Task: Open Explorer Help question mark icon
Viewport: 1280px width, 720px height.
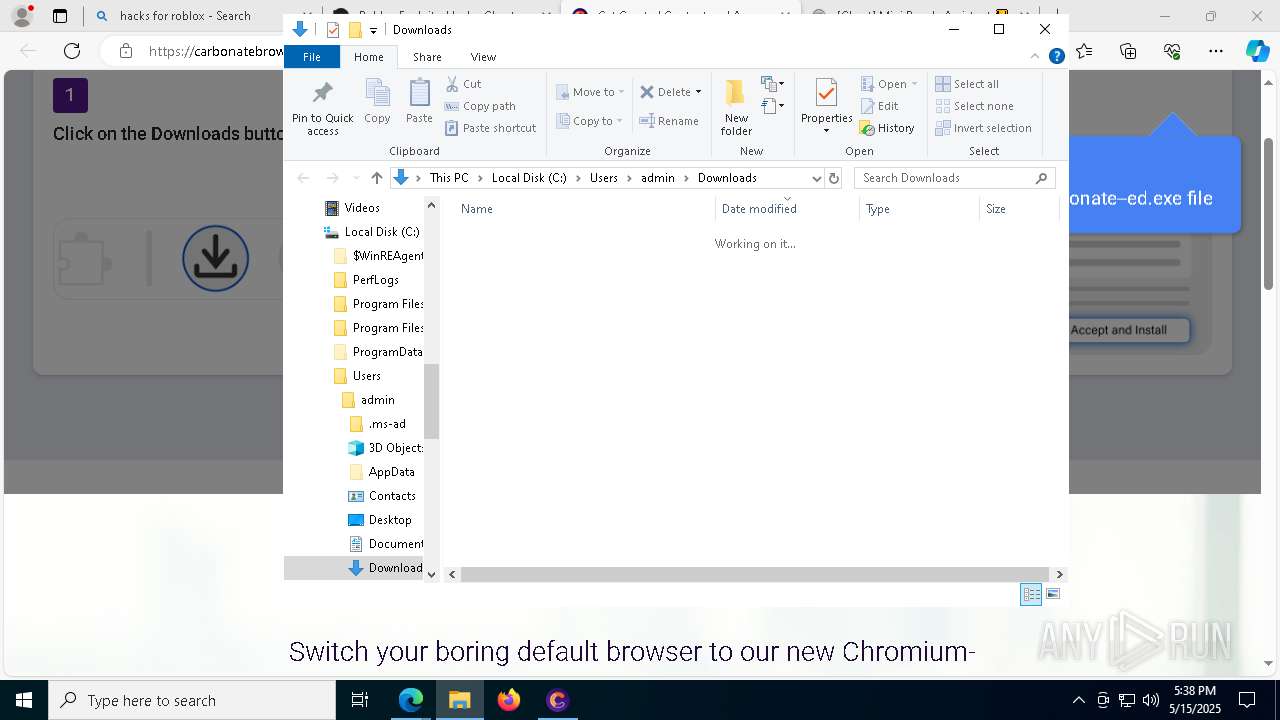Action: (1056, 57)
